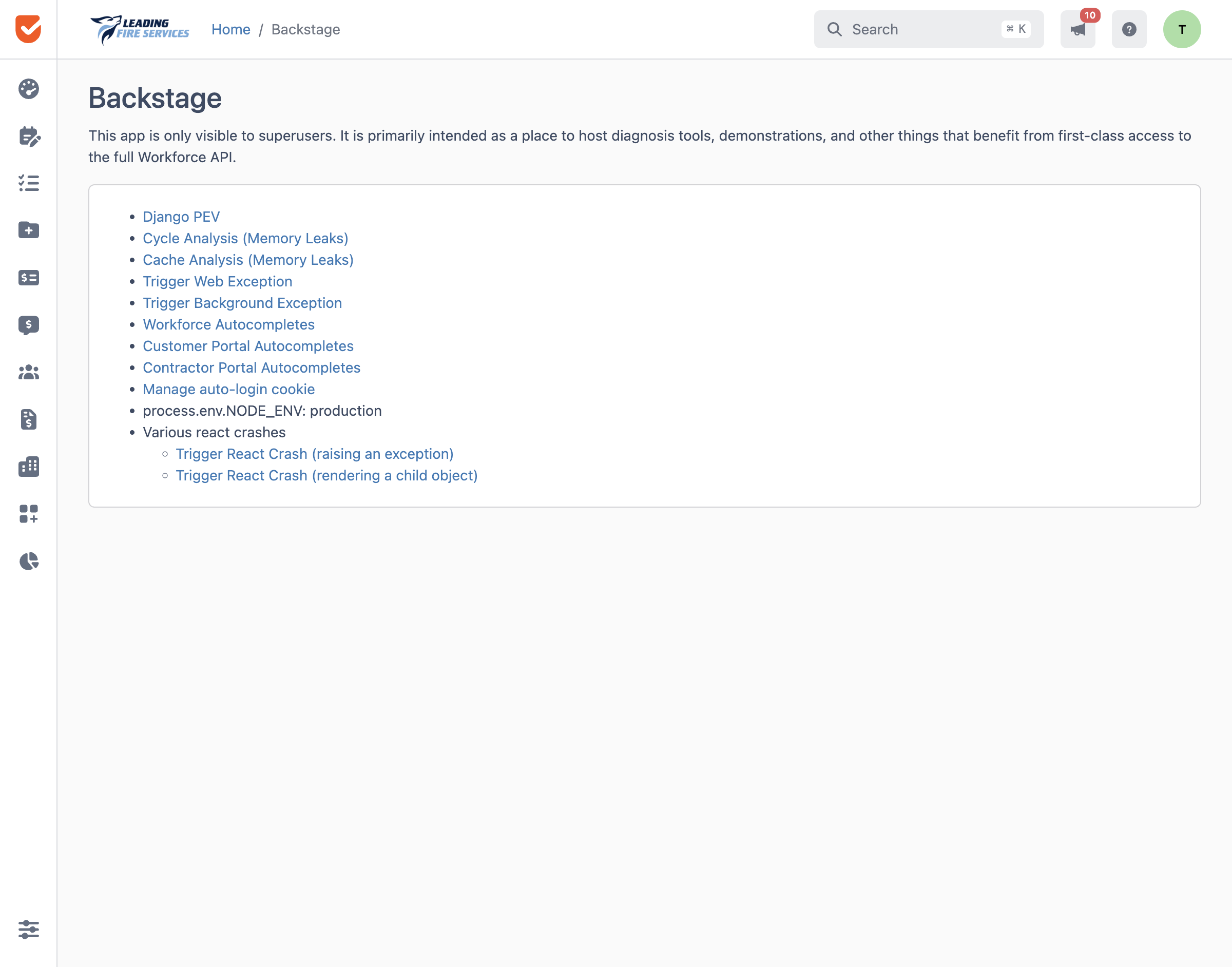Open Customer Portal Autocompletes link
Image resolution: width=1232 pixels, height=967 pixels.
[x=248, y=346]
